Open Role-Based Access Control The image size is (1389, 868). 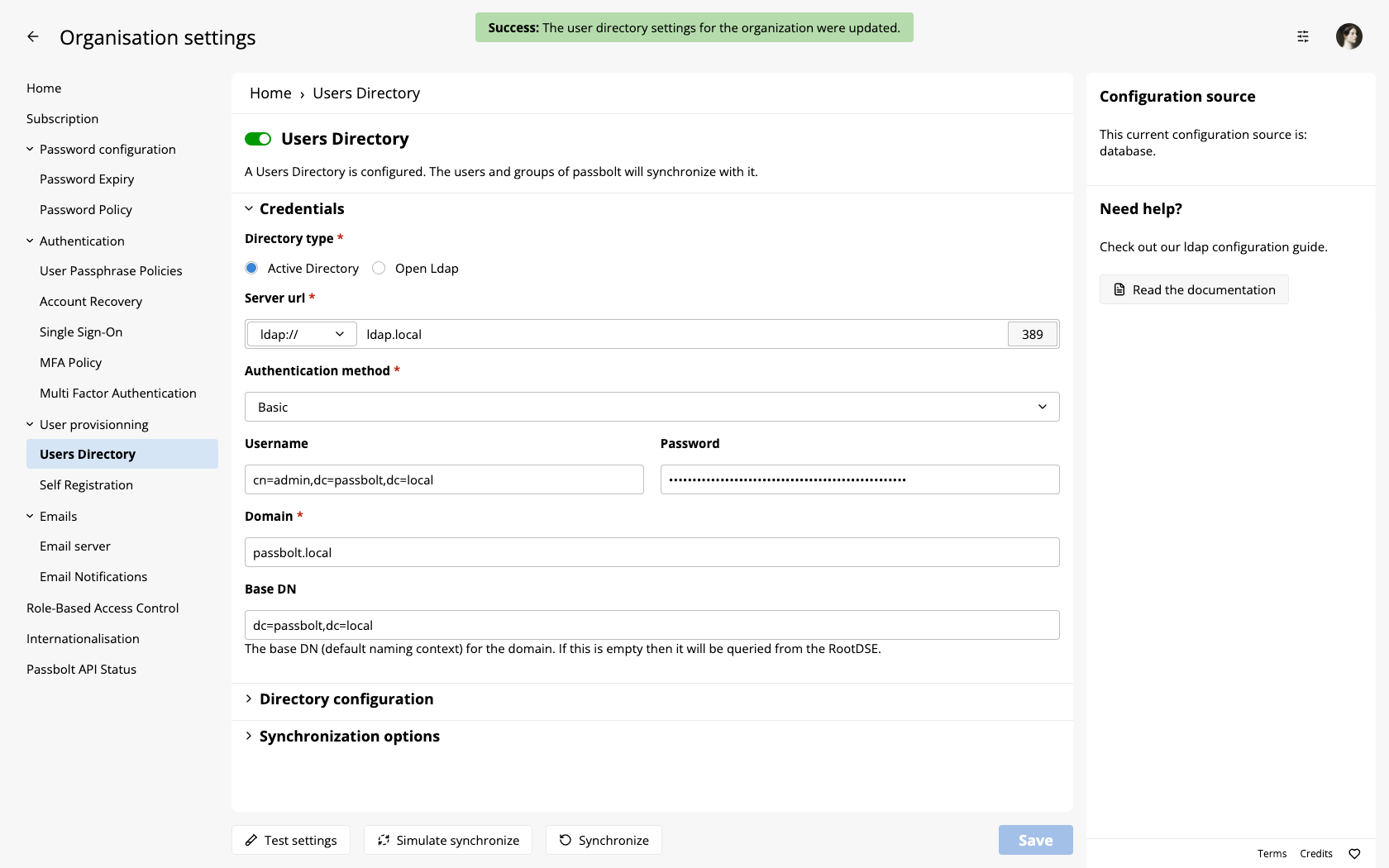click(x=103, y=608)
